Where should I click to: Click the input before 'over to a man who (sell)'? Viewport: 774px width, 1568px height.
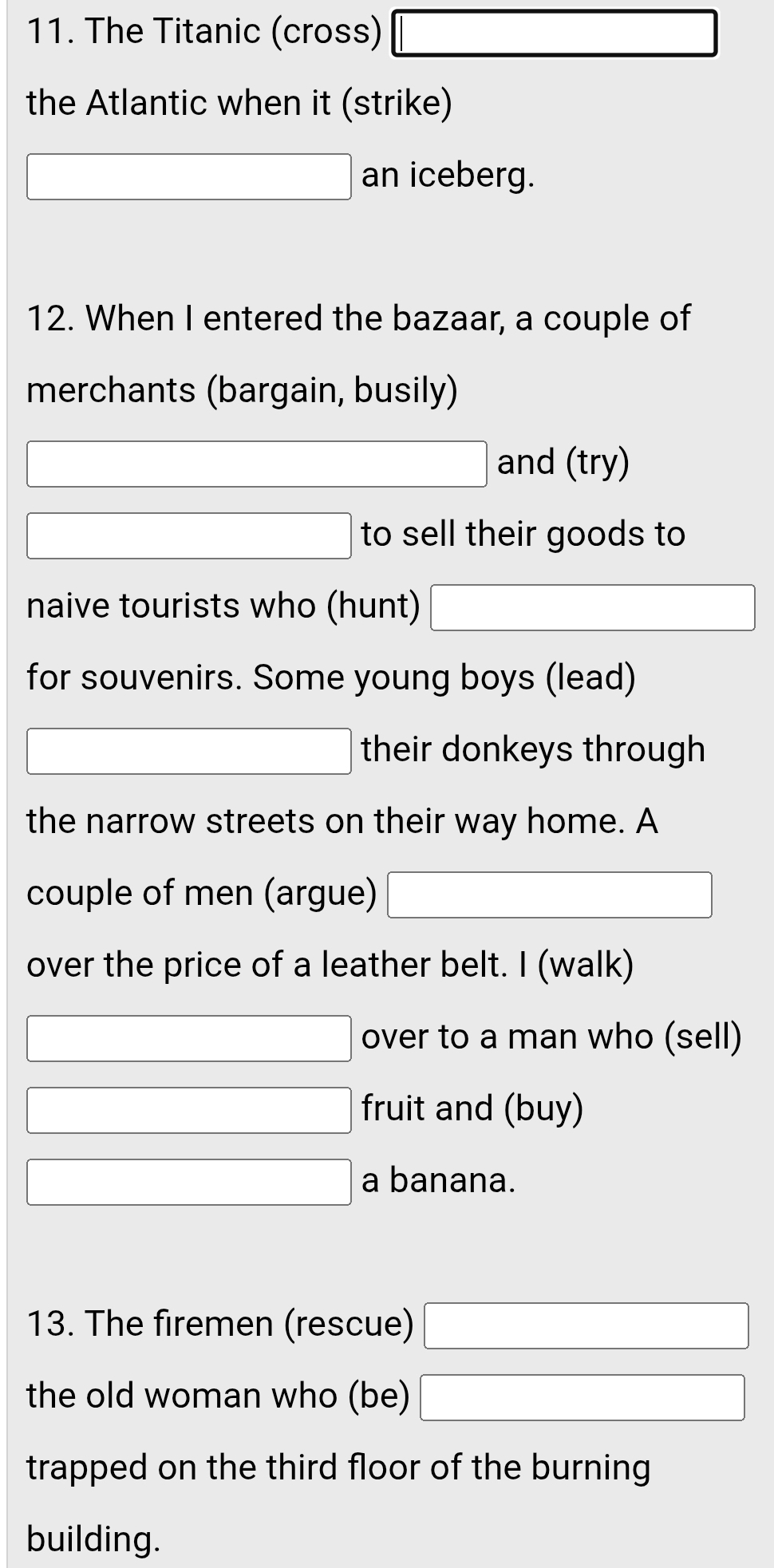(189, 1038)
